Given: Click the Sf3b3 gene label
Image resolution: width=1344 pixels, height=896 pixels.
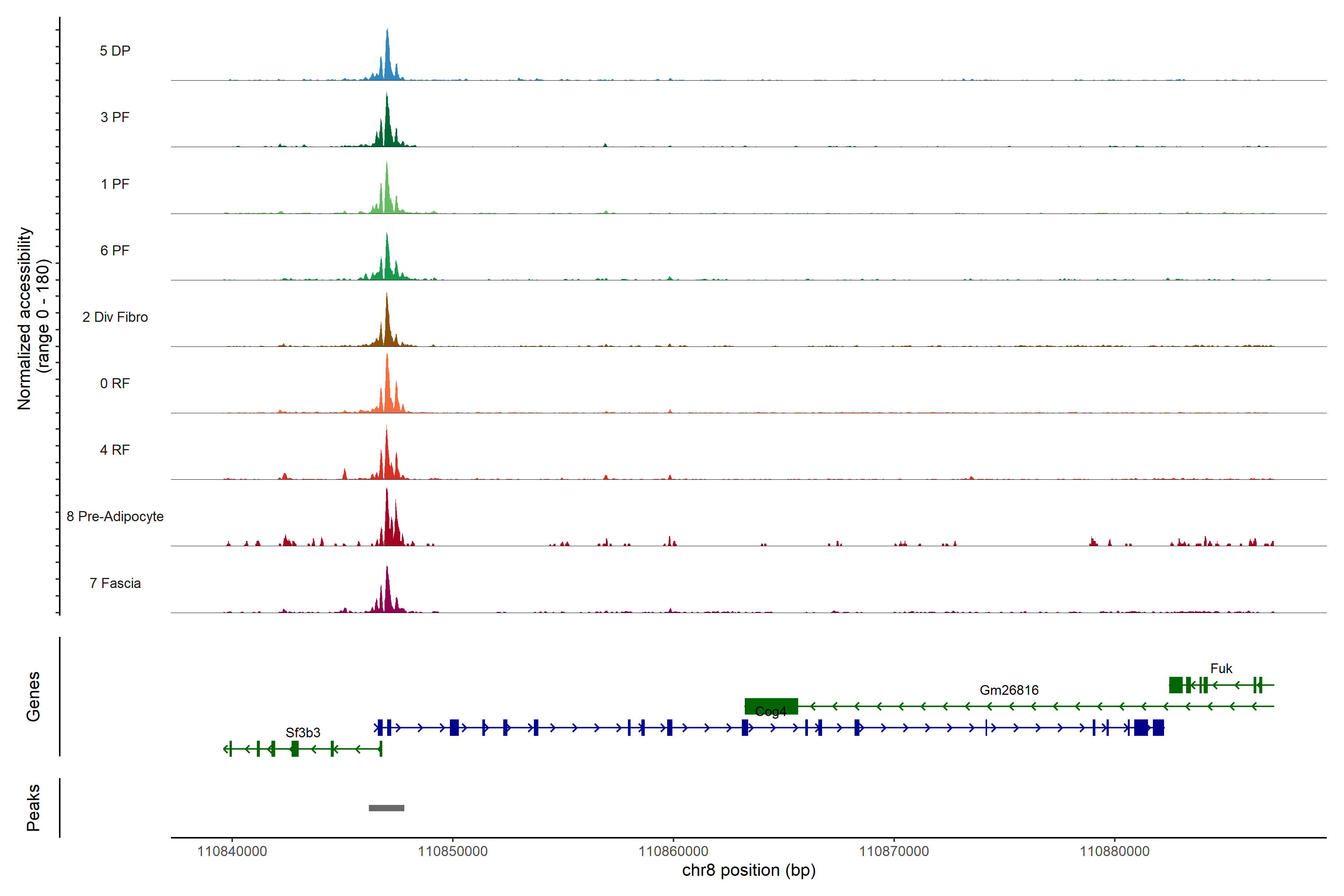Looking at the screenshot, I should click(303, 732).
